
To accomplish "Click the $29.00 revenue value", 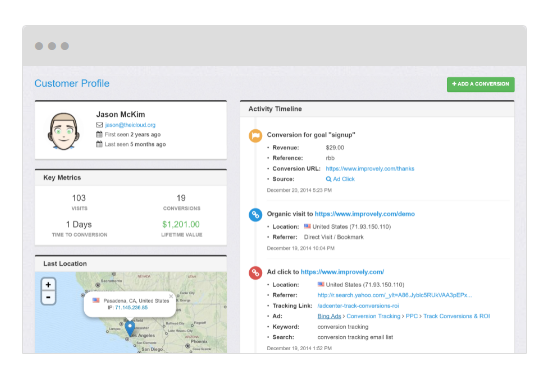I will [335, 147].
